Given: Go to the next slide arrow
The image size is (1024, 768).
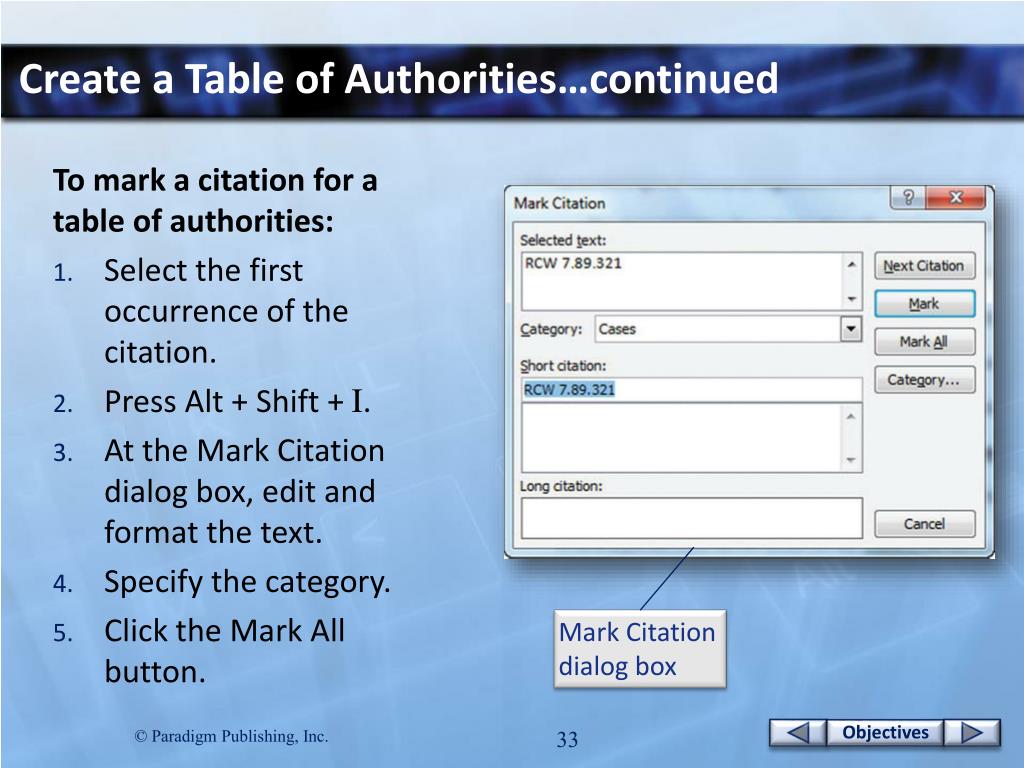Looking at the screenshot, I should [972, 733].
